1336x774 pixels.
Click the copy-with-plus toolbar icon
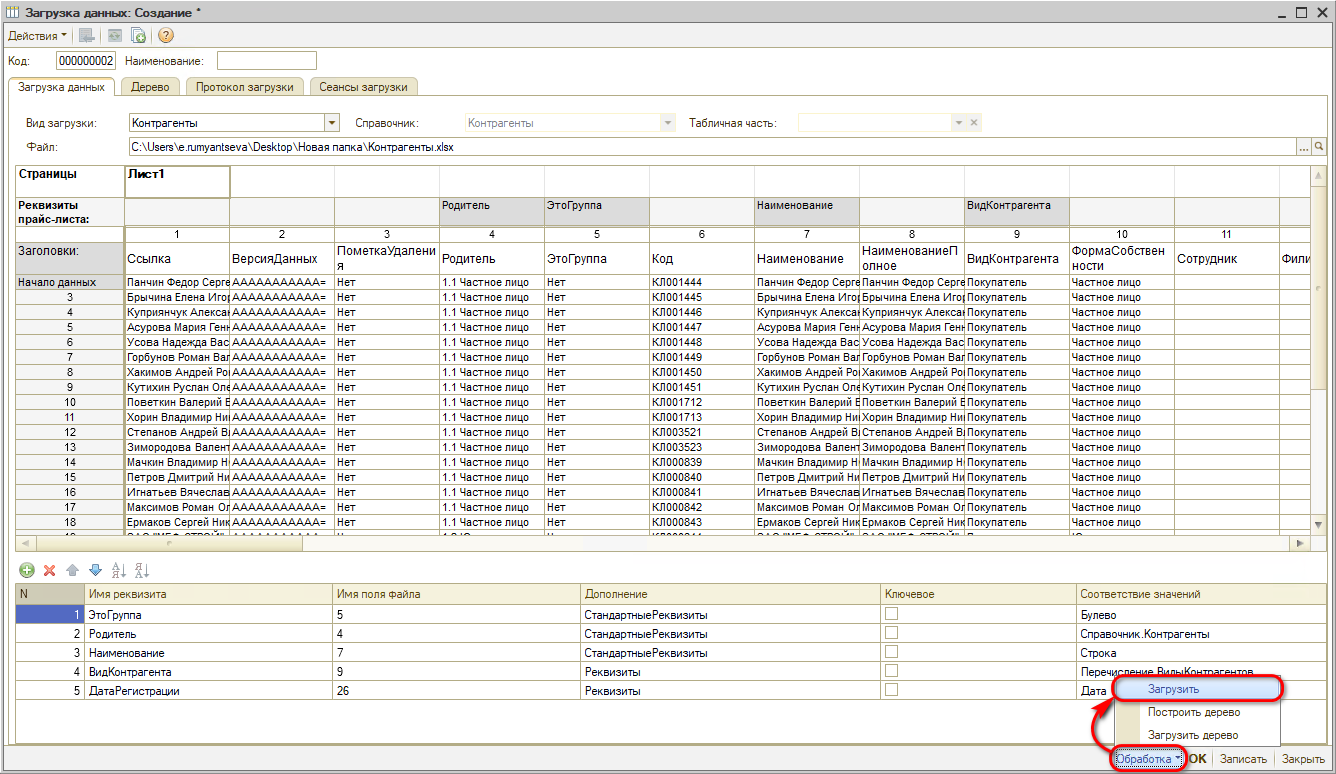point(139,36)
